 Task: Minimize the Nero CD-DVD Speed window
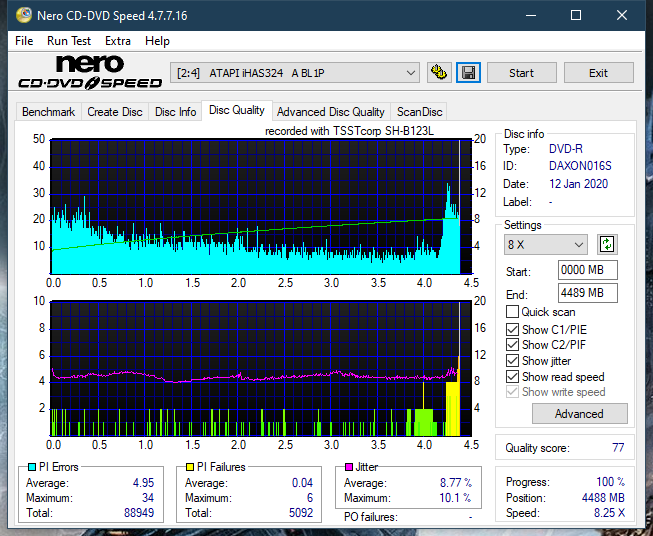point(531,15)
